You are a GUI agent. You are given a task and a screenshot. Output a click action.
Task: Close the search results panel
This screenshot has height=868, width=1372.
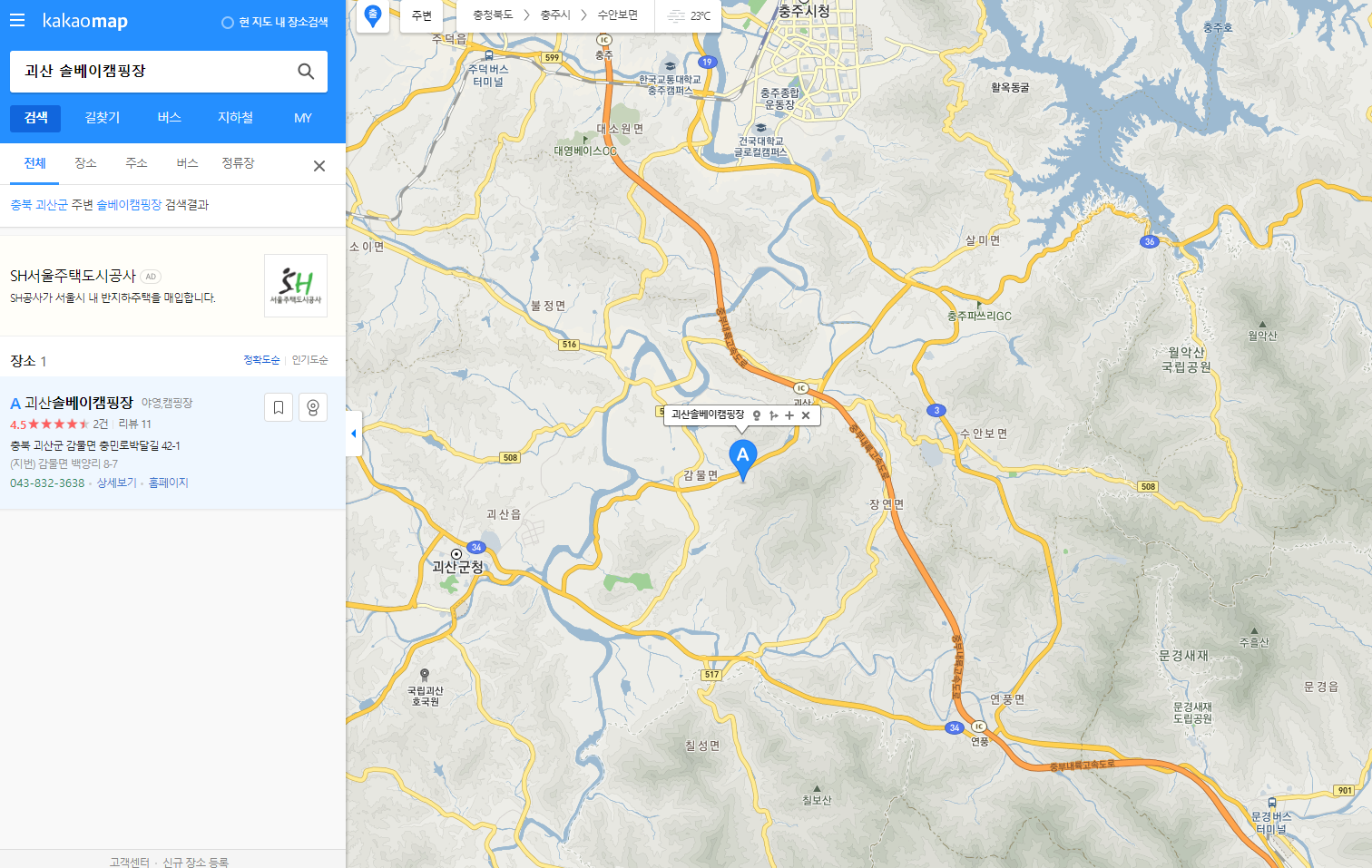pyautogui.click(x=319, y=166)
